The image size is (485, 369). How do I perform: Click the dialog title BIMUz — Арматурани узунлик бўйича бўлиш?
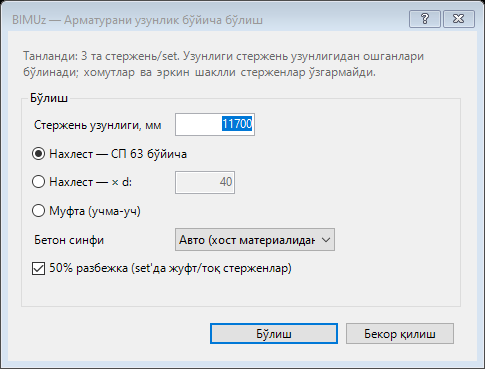(137, 20)
